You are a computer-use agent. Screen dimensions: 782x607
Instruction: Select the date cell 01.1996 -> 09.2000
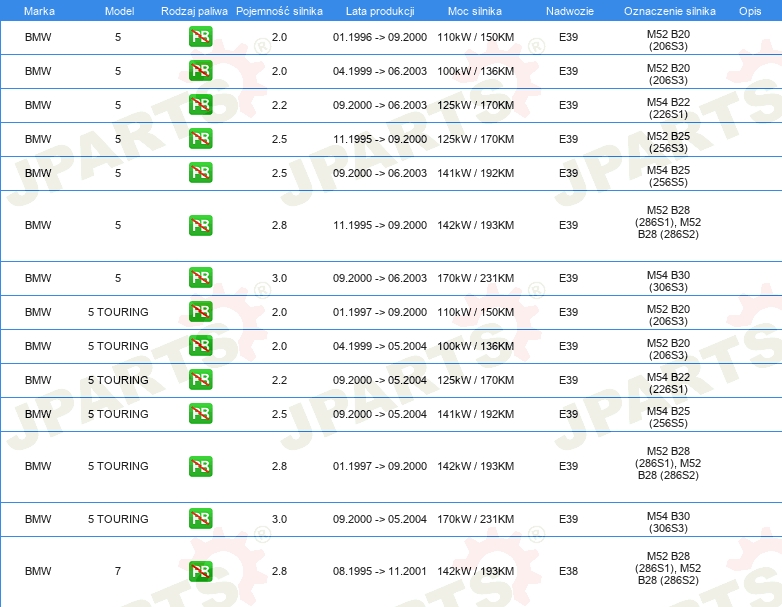click(x=380, y=37)
